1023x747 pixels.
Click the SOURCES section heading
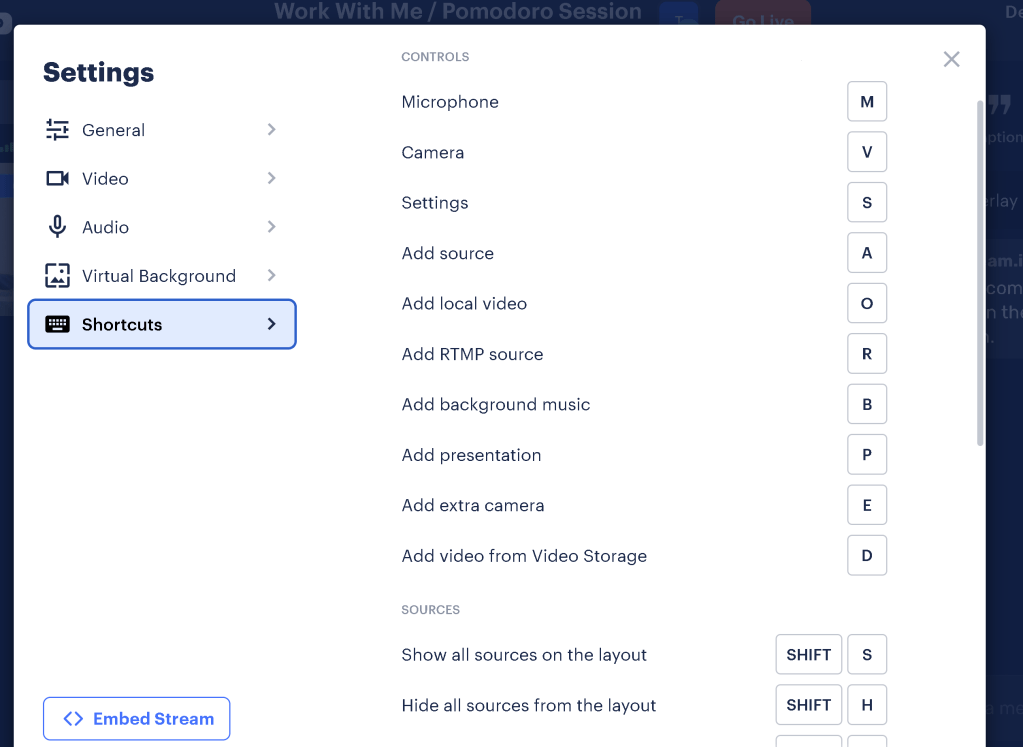431,609
